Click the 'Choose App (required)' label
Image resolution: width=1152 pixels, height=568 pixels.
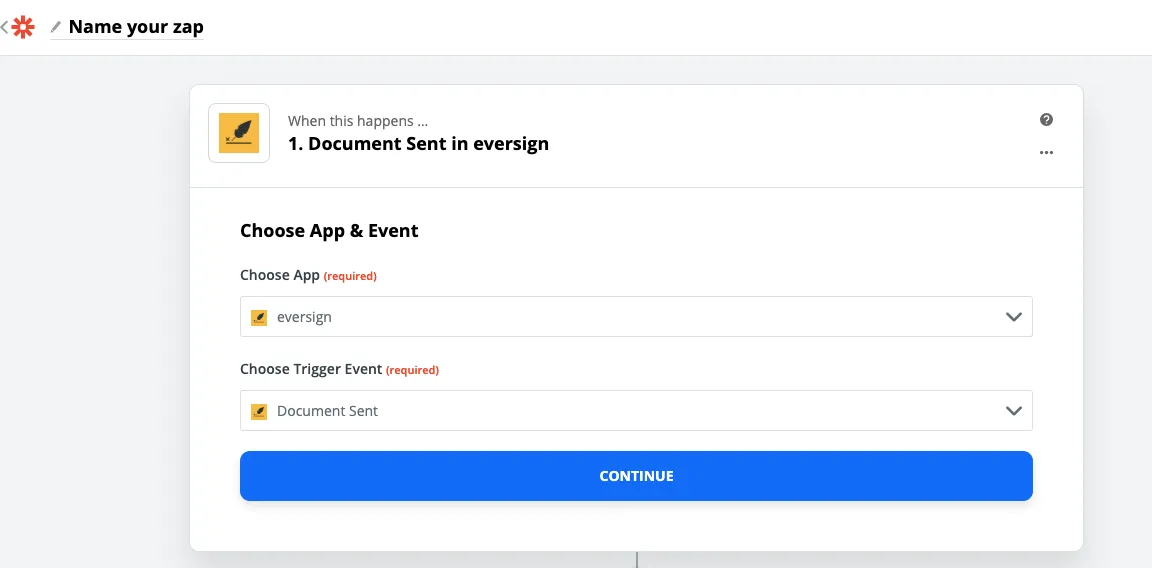(x=308, y=276)
